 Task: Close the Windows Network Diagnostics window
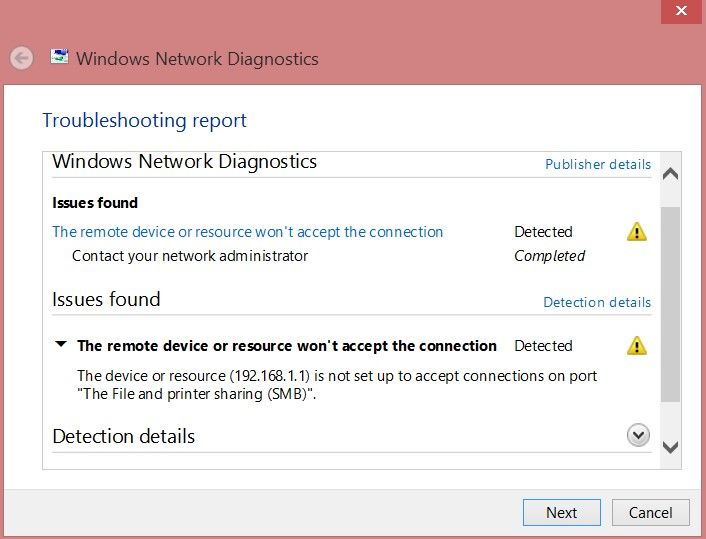pyautogui.click(x=681, y=11)
